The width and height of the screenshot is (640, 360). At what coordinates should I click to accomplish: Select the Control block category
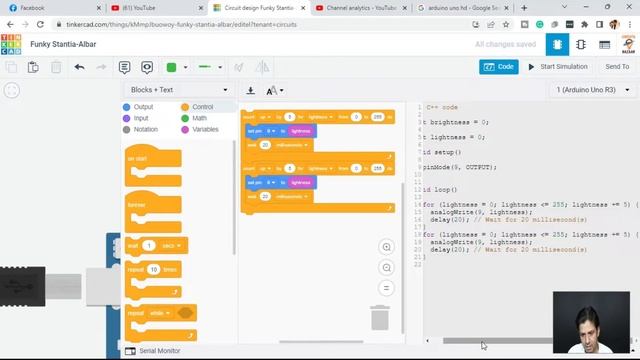tap(197, 107)
